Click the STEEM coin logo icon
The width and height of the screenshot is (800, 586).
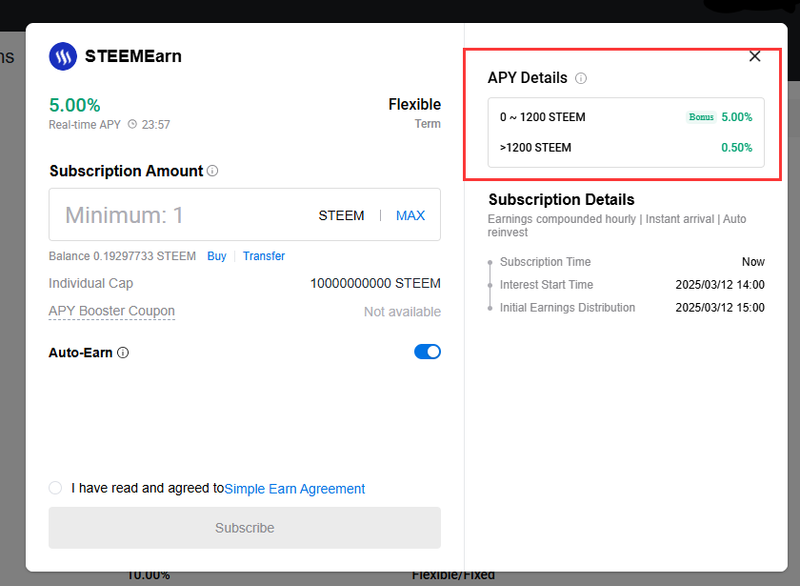[63, 56]
